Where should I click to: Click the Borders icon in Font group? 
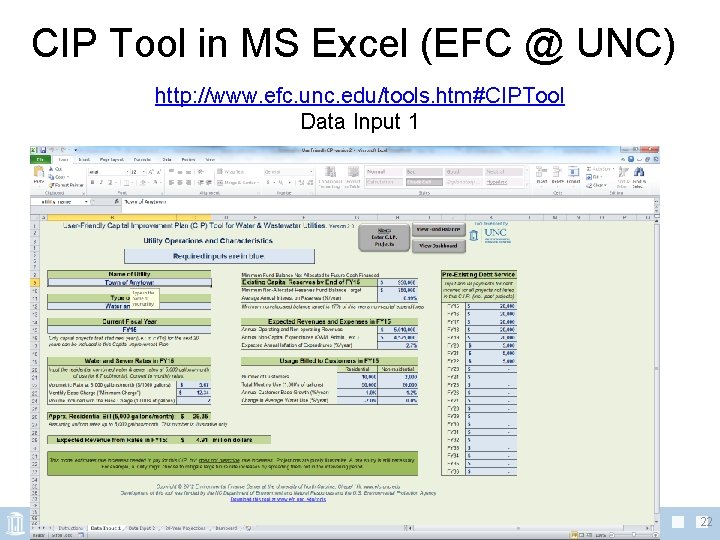pyautogui.click(x=126, y=182)
